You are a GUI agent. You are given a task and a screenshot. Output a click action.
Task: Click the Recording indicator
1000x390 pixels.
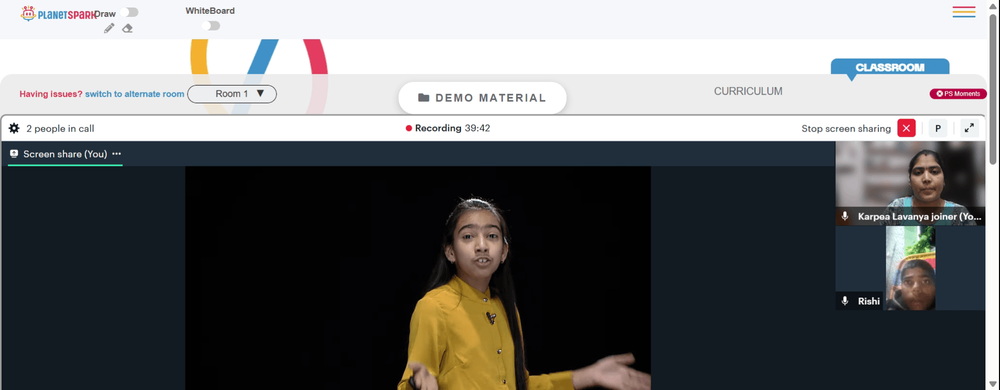(x=448, y=128)
